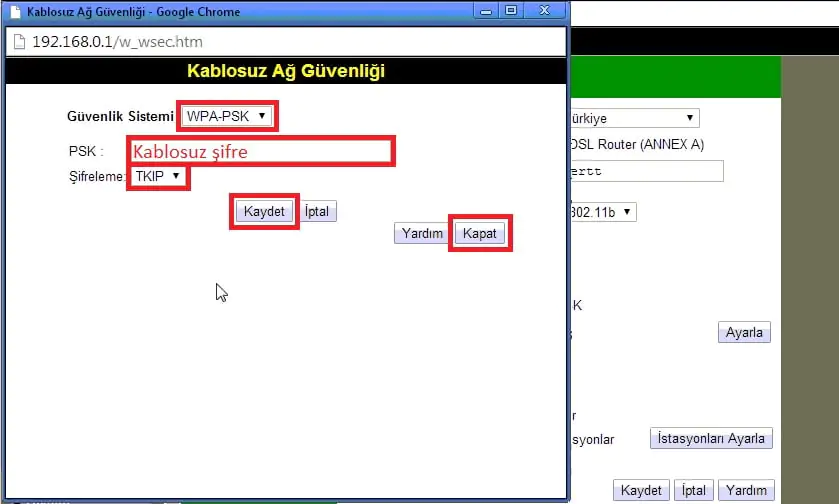
Task: Click the document icon in the title bar
Action: [x=16, y=12]
